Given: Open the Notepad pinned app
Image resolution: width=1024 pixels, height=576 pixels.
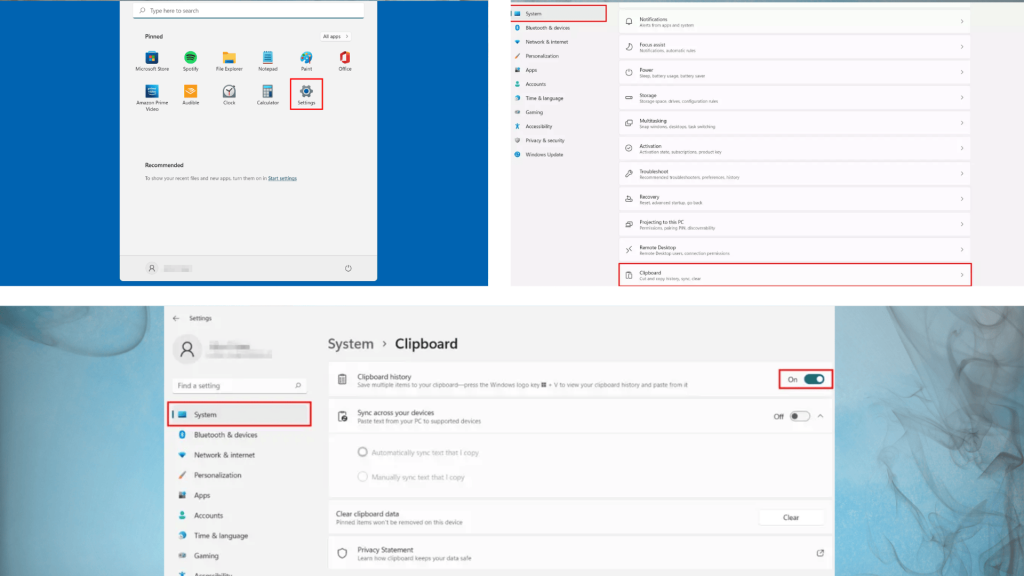Looking at the screenshot, I should tap(268, 59).
